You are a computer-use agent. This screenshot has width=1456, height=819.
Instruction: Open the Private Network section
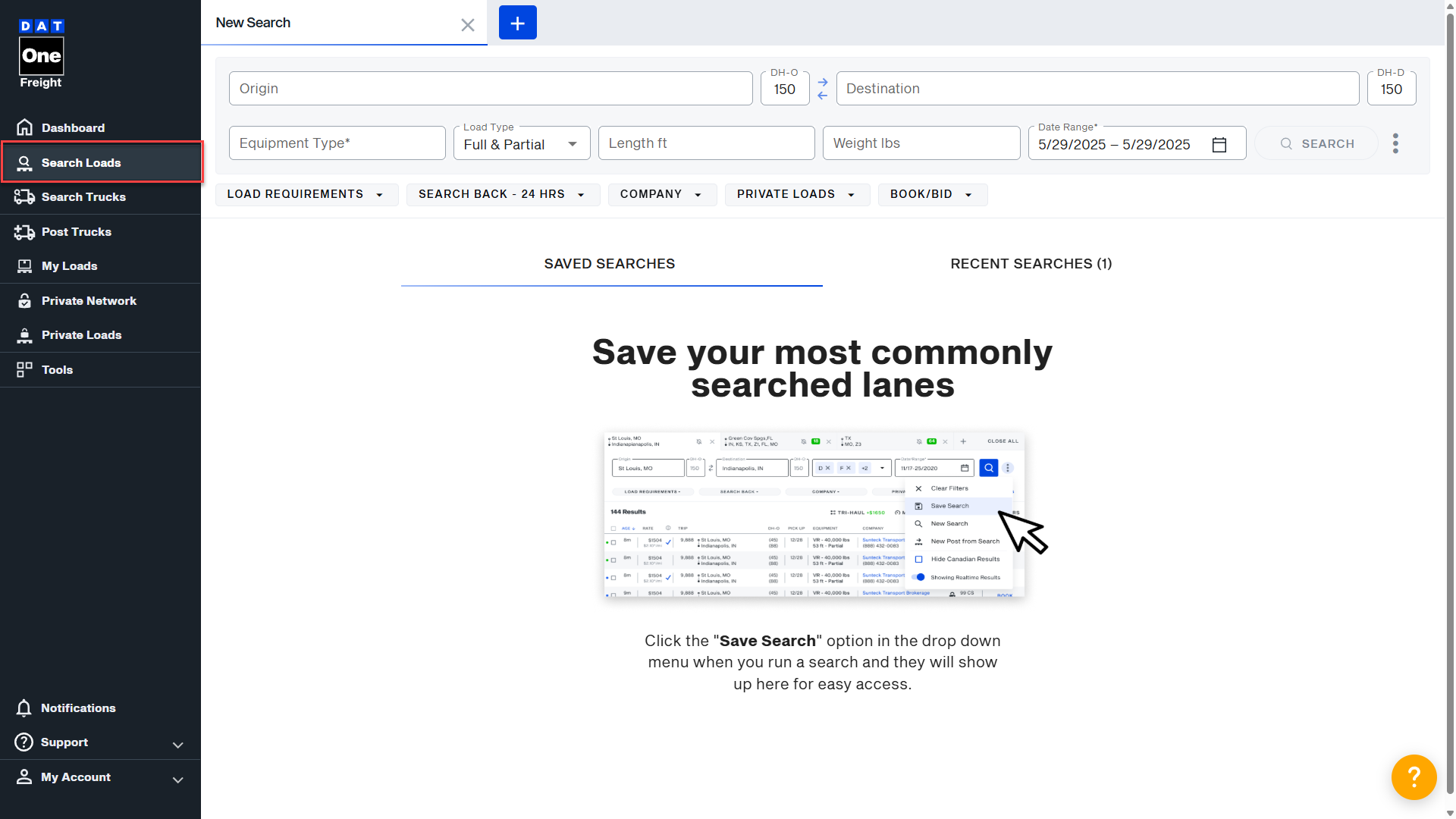click(89, 300)
